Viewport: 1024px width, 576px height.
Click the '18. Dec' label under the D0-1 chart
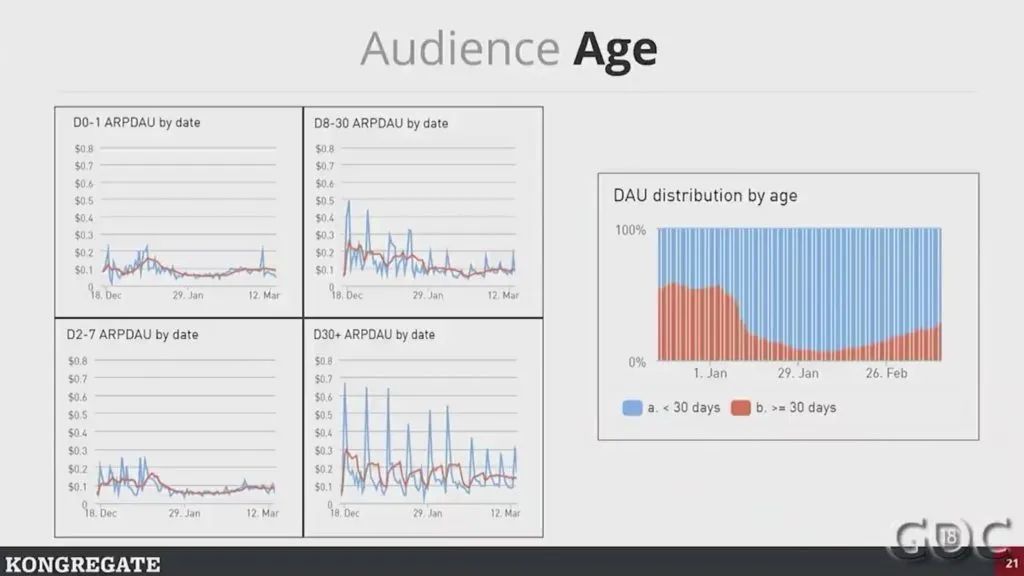point(105,296)
